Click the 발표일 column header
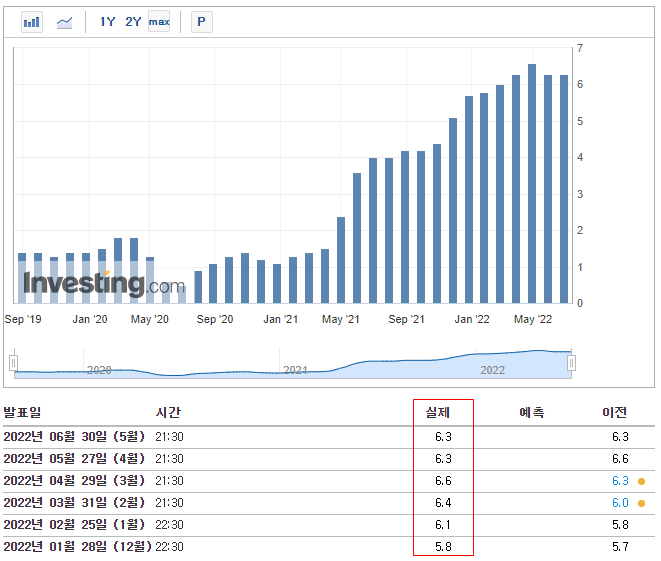The height and width of the screenshot is (561, 661). (x=22, y=412)
